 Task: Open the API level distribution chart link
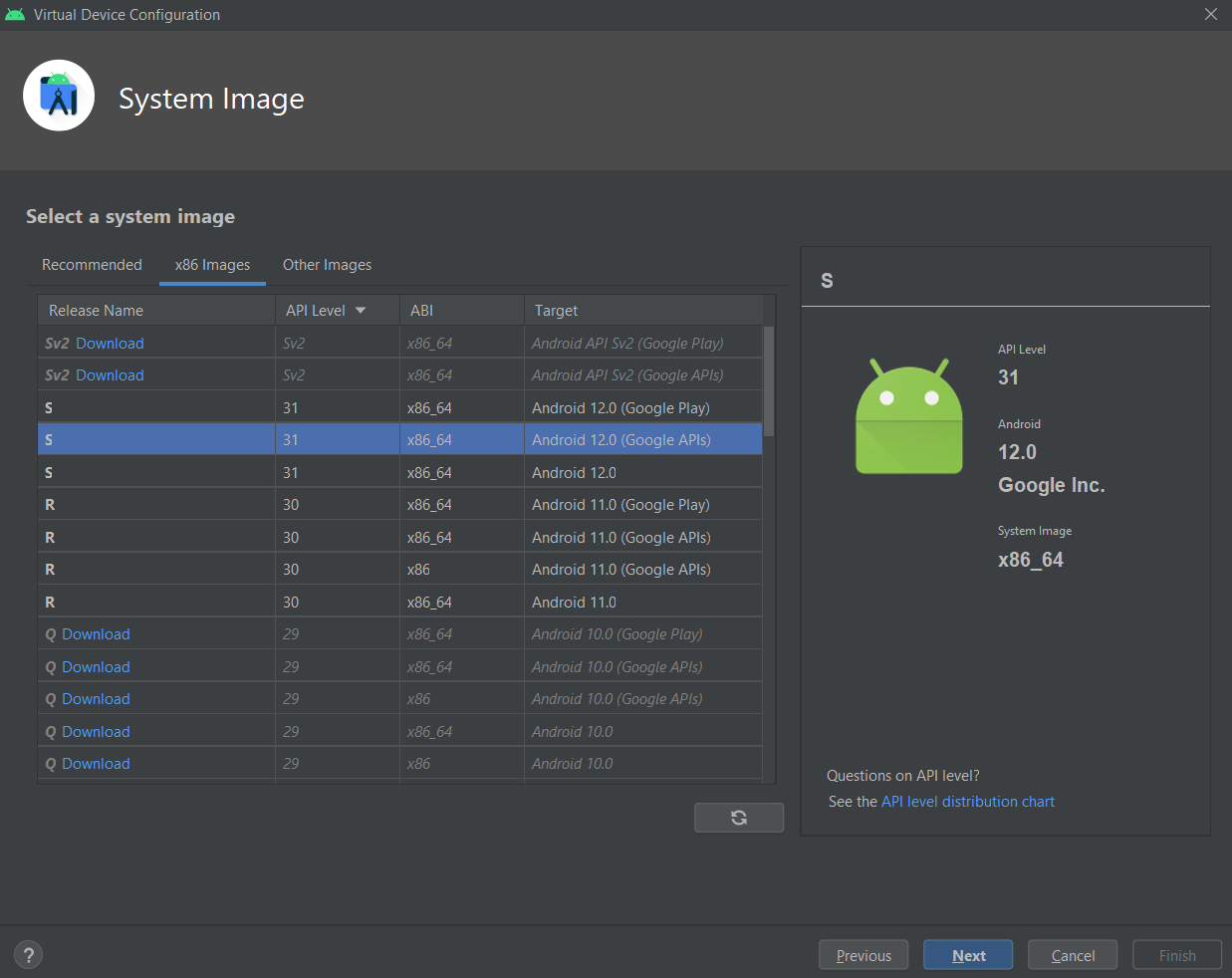[x=968, y=802]
